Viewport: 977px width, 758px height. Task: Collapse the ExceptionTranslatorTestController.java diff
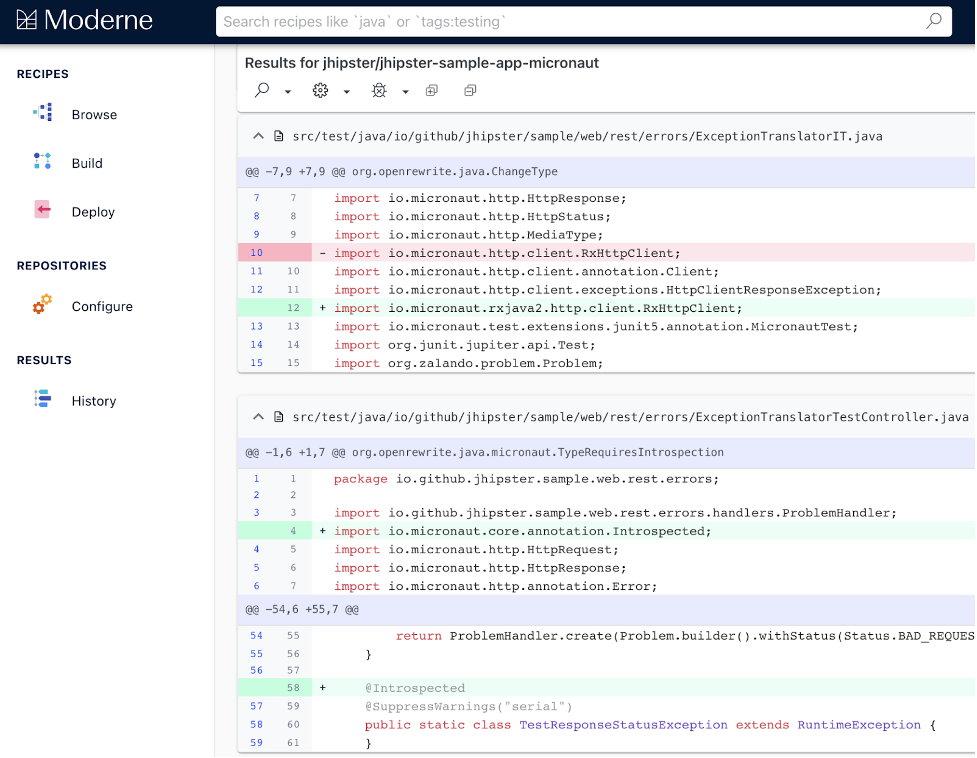[258, 417]
